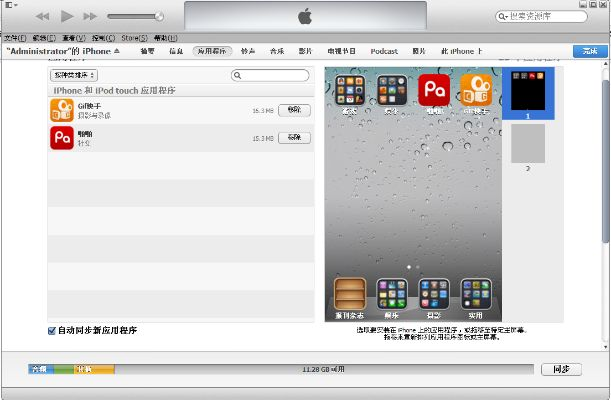Click the play button in iTunes
The image size is (611, 400).
[x=67, y=16]
